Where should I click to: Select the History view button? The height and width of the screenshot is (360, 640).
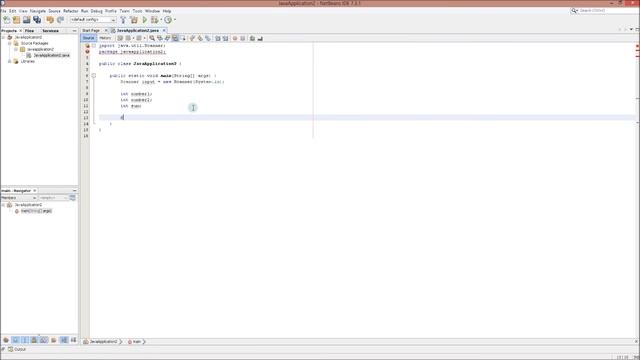[x=105, y=38]
